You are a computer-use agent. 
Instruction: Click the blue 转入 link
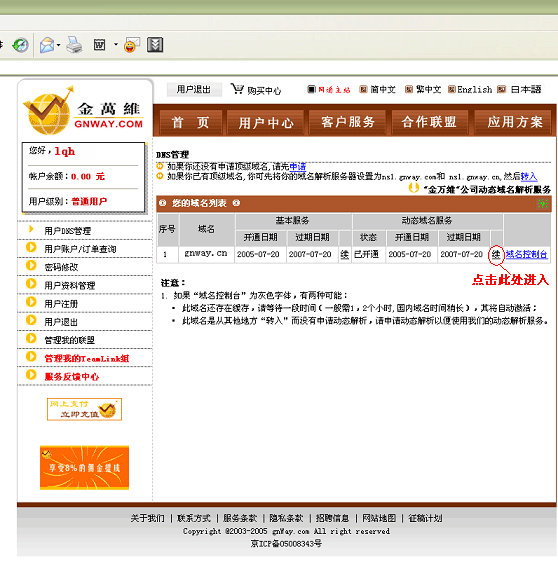click(x=528, y=177)
